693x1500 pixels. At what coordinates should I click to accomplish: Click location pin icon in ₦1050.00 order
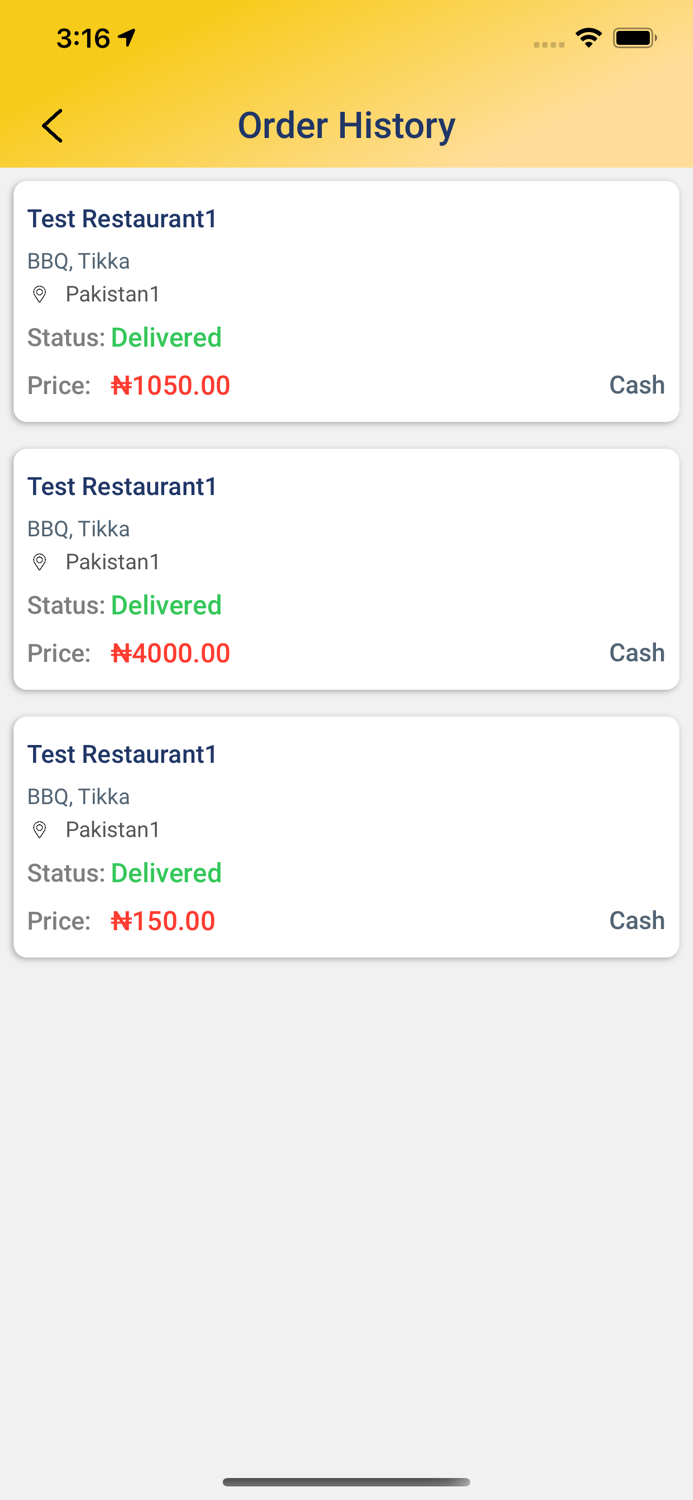point(40,294)
